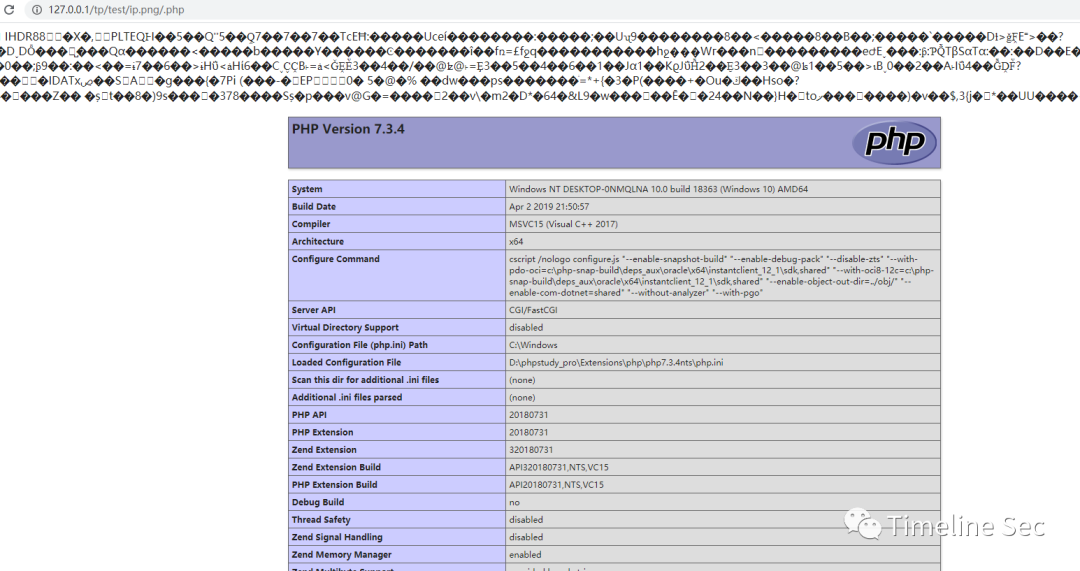Select the "enabled" Zend Memory Manager value

pyautogui.click(x=526, y=554)
